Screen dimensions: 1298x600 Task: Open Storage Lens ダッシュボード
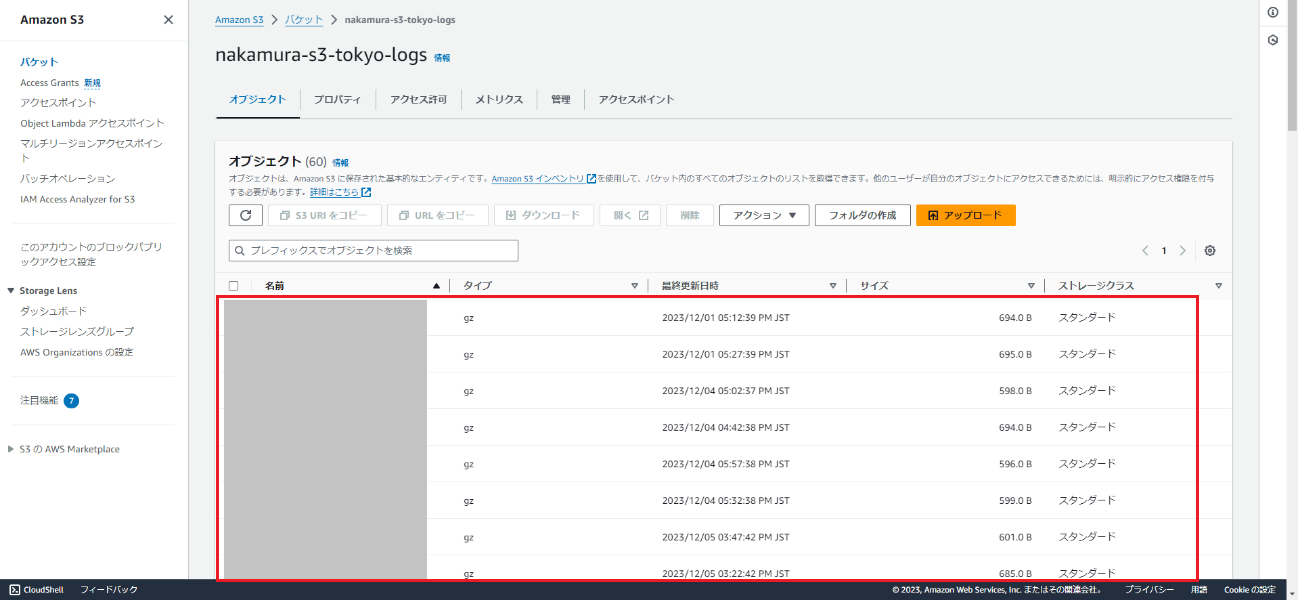[x=53, y=311]
